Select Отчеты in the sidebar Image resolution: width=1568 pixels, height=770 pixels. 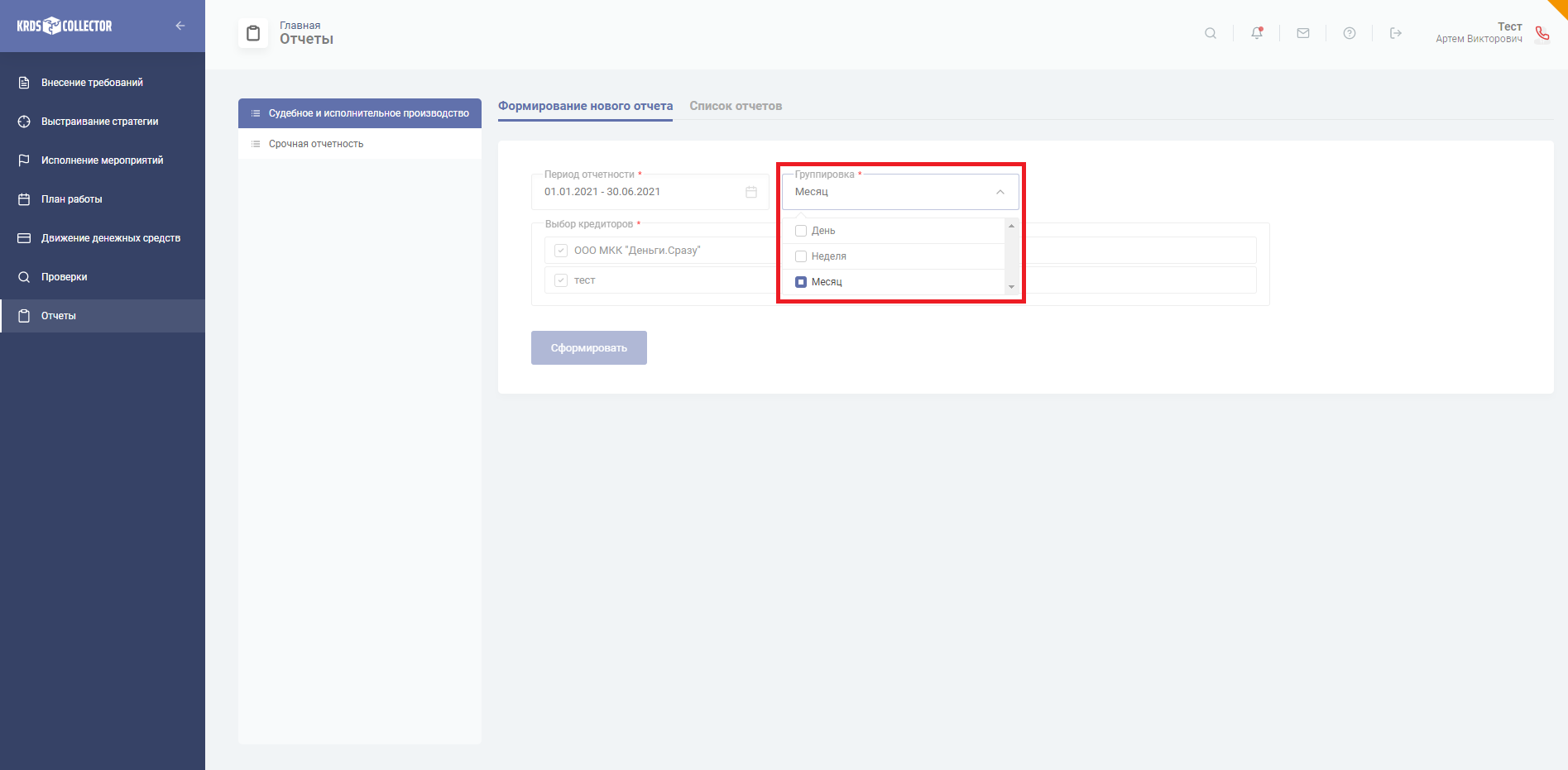103,316
